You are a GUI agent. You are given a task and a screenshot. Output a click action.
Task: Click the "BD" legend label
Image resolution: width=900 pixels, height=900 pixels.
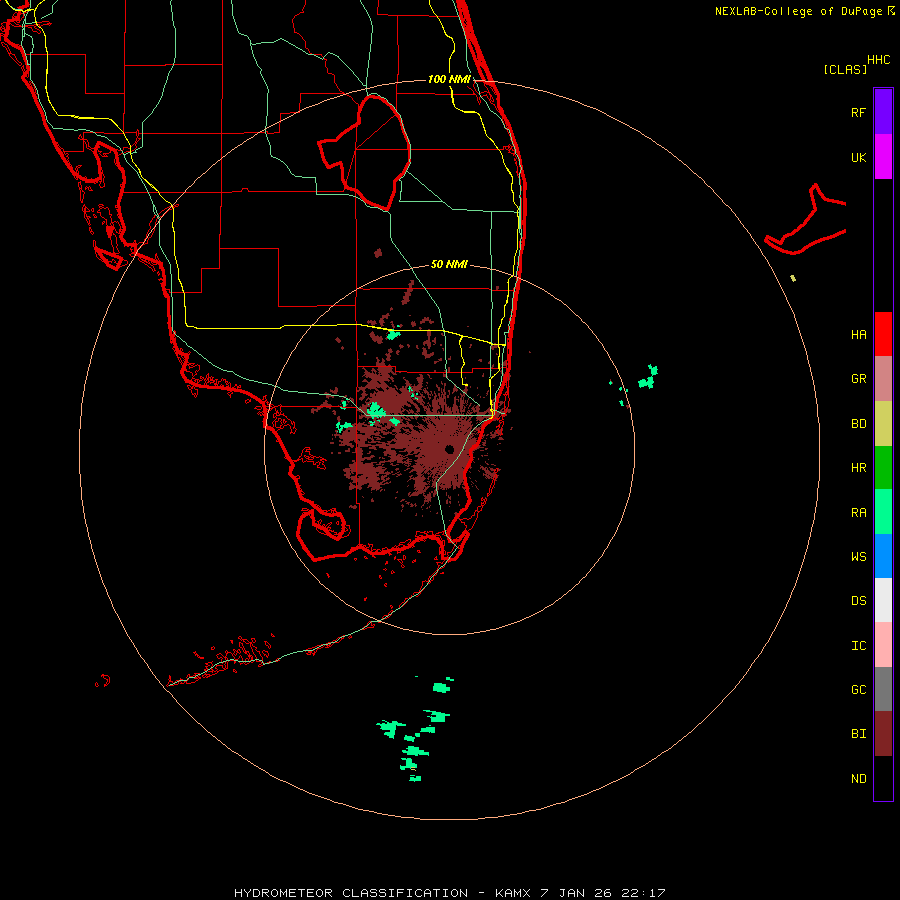click(859, 424)
